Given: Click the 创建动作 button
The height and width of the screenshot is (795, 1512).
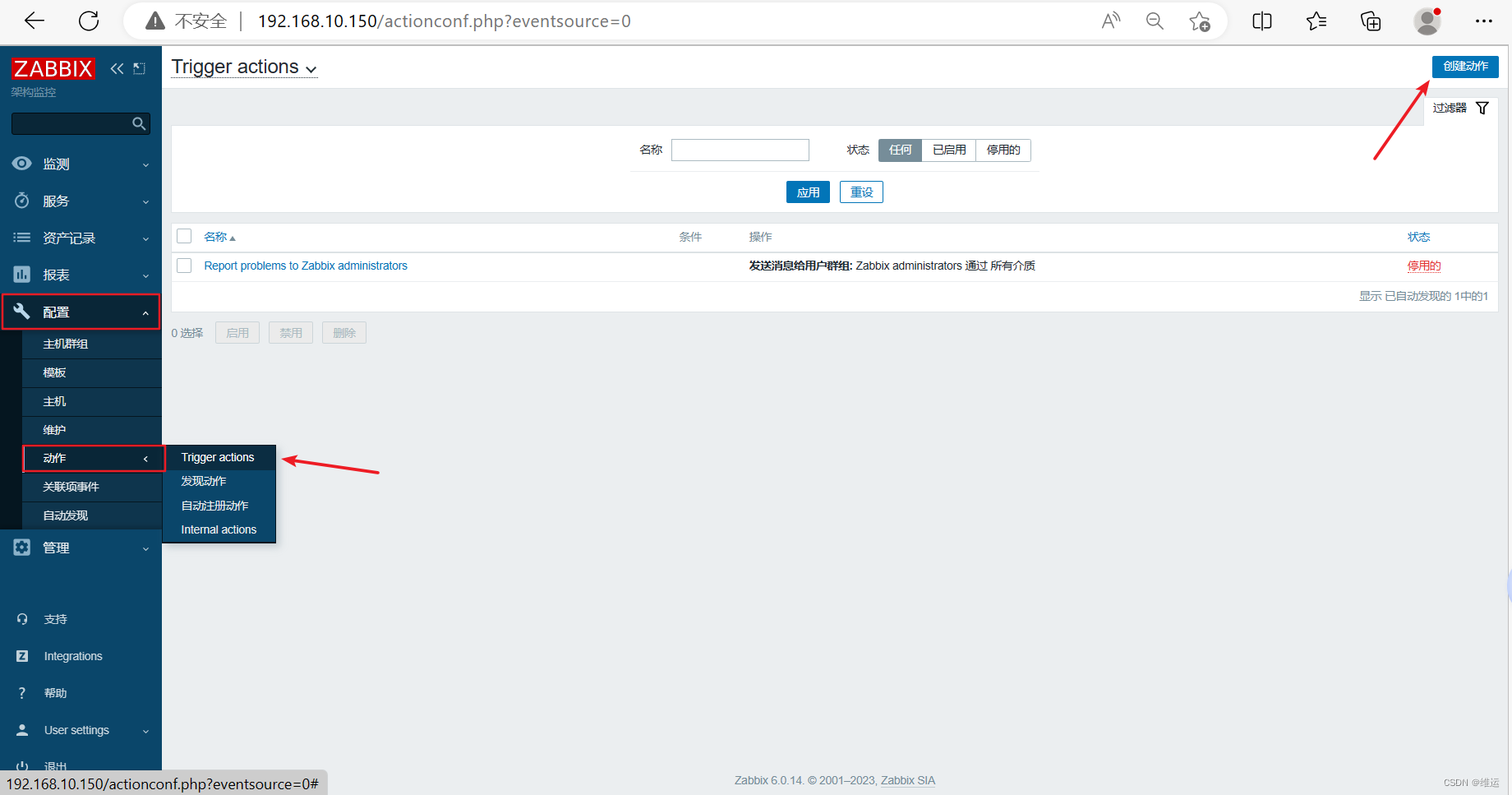Looking at the screenshot, I should [1465, 67].
